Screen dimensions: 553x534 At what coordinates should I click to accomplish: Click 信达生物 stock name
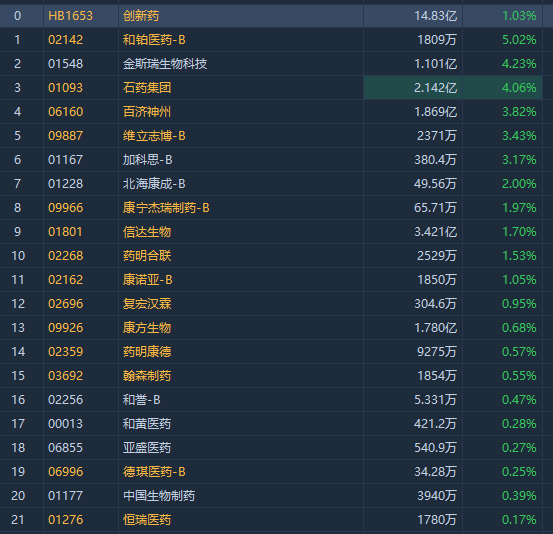pos(147,232)
